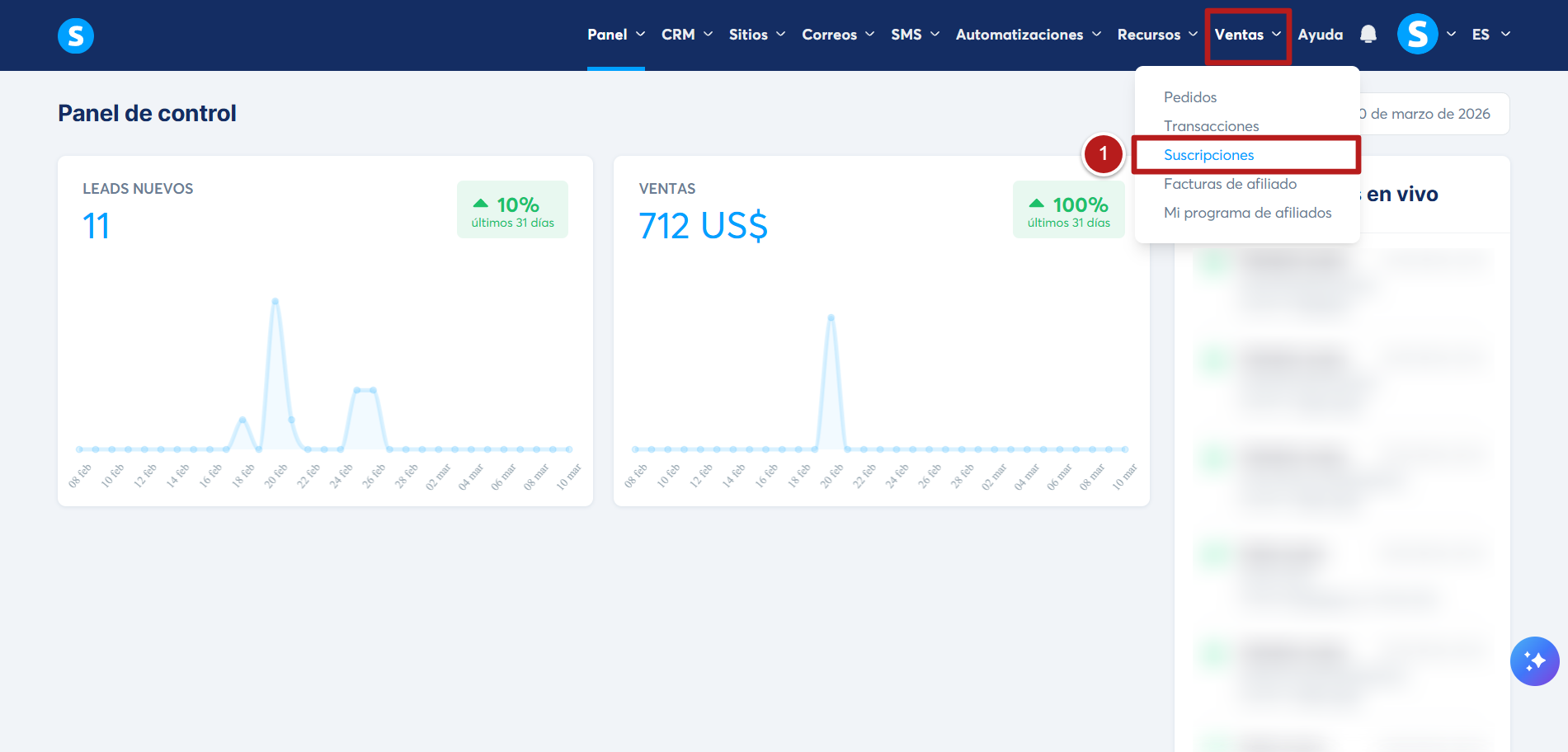Open Facturas de afiliado
The image size is (1568, 752).
[x=1231, y=184]
